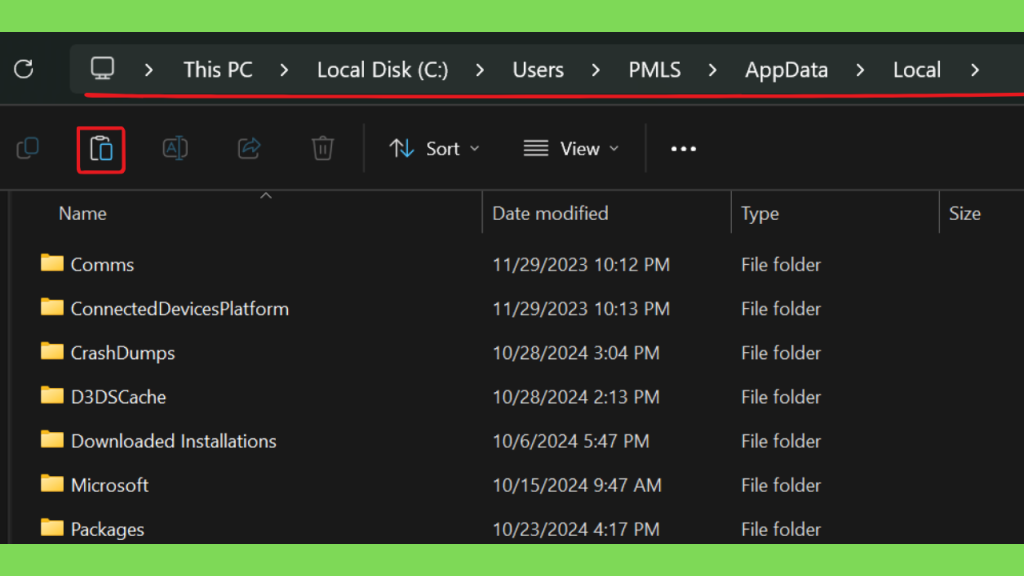Navigate to Users in breadcrumb
Image resolution: width=1024 pixels, height=576 pixels.
(538, 70)
